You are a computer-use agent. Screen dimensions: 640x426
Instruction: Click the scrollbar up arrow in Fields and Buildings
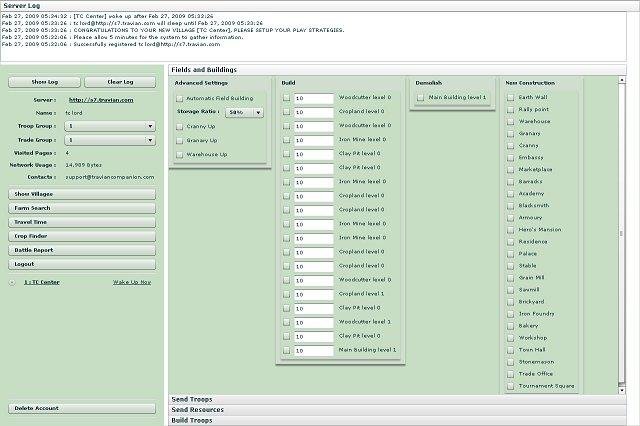click(x=622, y=80)
